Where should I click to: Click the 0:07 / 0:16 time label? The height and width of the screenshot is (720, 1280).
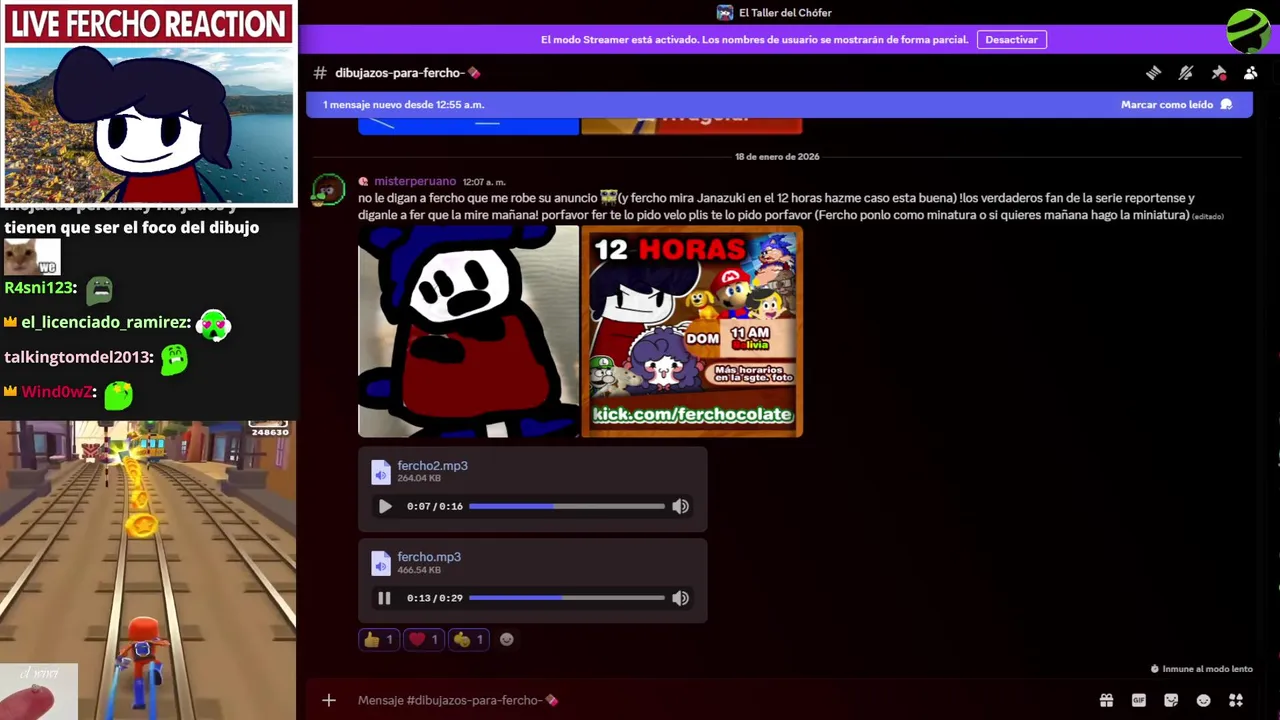(x=435, y=507)
